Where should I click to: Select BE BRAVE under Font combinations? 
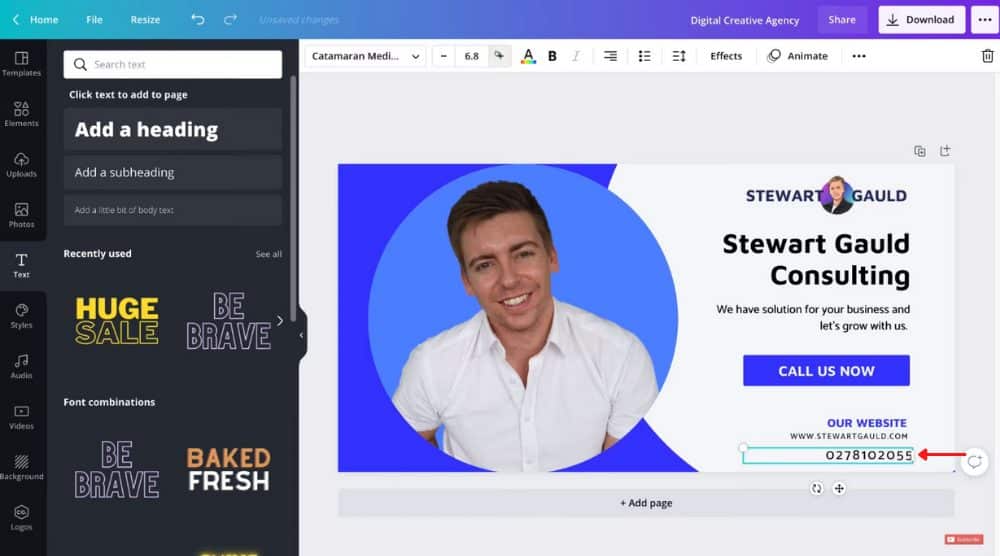[x=117, y=469]
